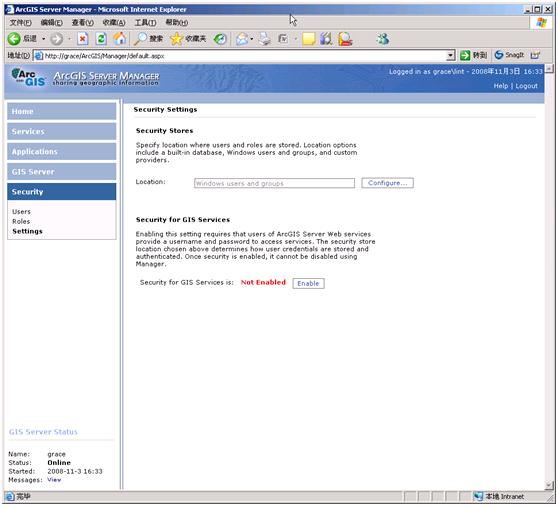The width and height of the screenshot is (558, 507).
Task: Click the 'Online' status value
Action: [59, 463]
